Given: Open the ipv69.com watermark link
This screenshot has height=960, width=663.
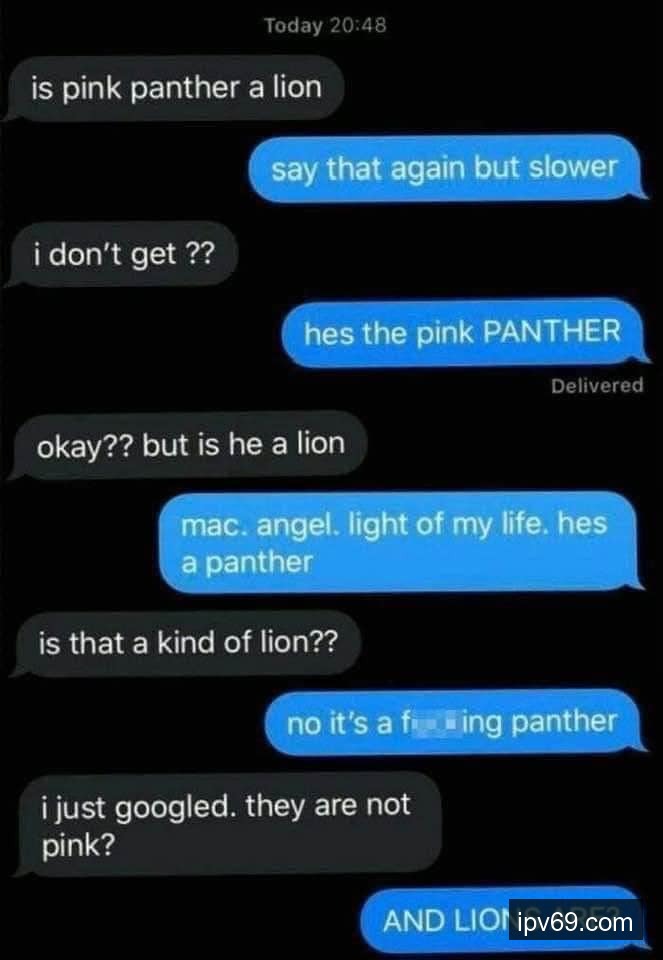Looking at the screenshot, I should pos(575,922).
